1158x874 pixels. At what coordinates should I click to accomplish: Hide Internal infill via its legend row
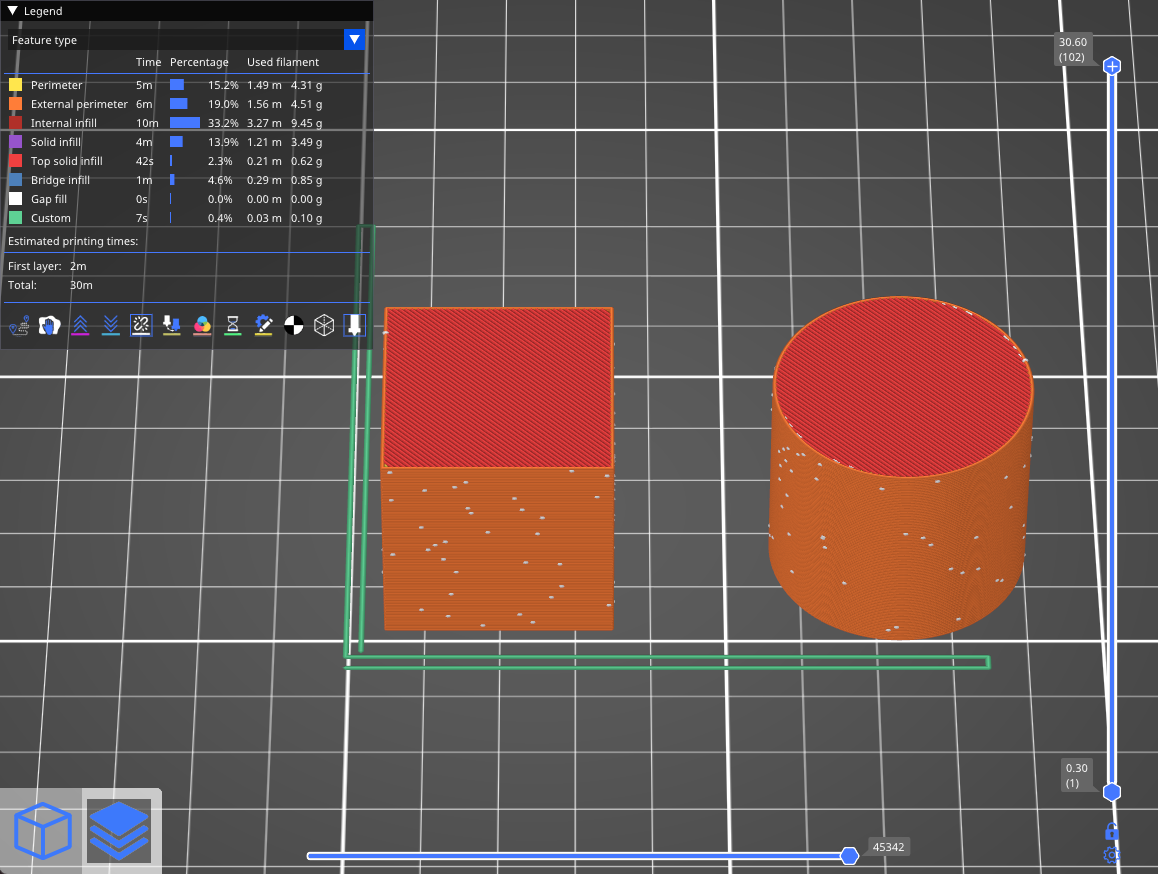[x=64, y=123]
